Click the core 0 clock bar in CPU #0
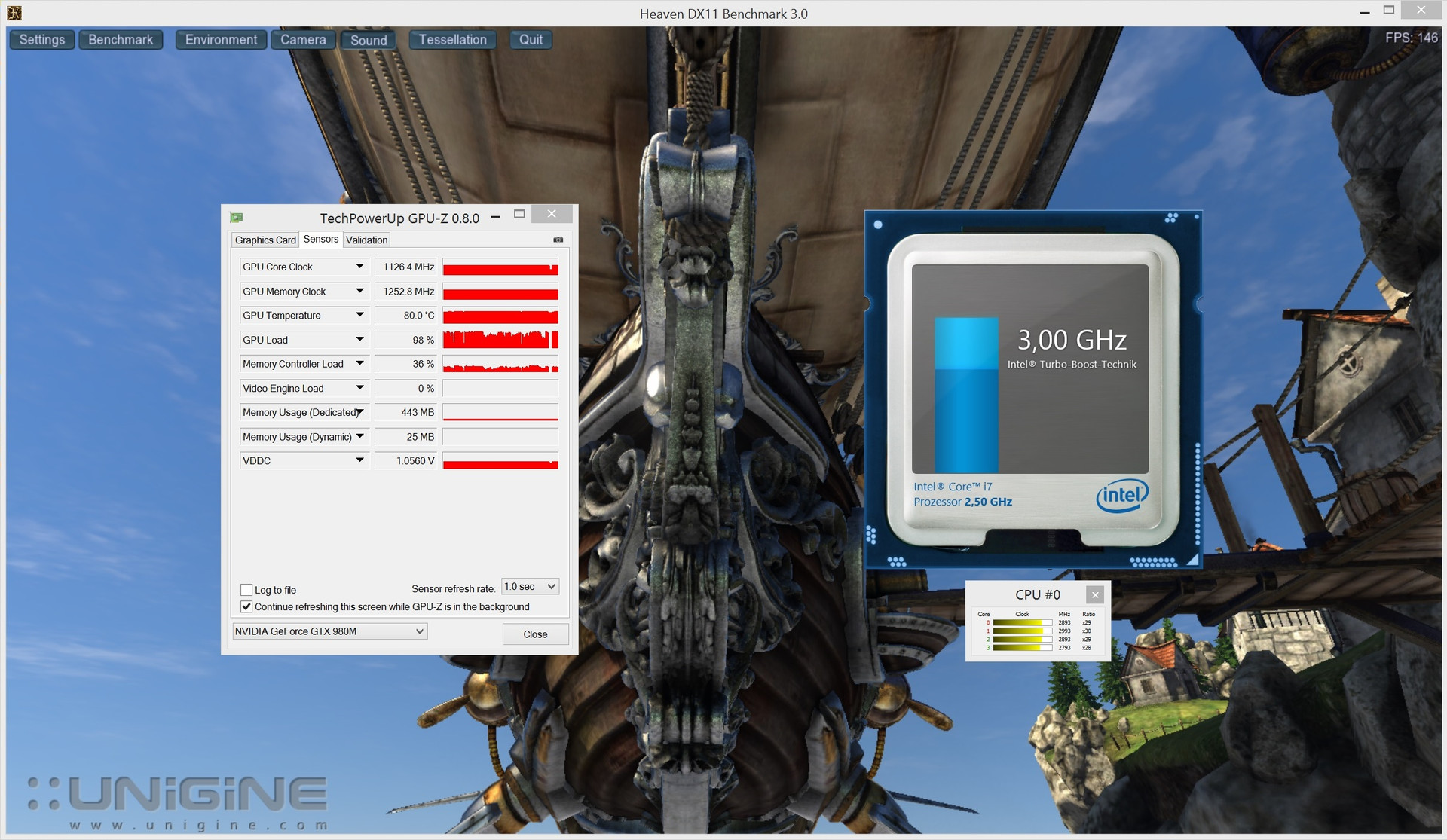Viewport: 1447px width, 840px height. (1022, 622)
